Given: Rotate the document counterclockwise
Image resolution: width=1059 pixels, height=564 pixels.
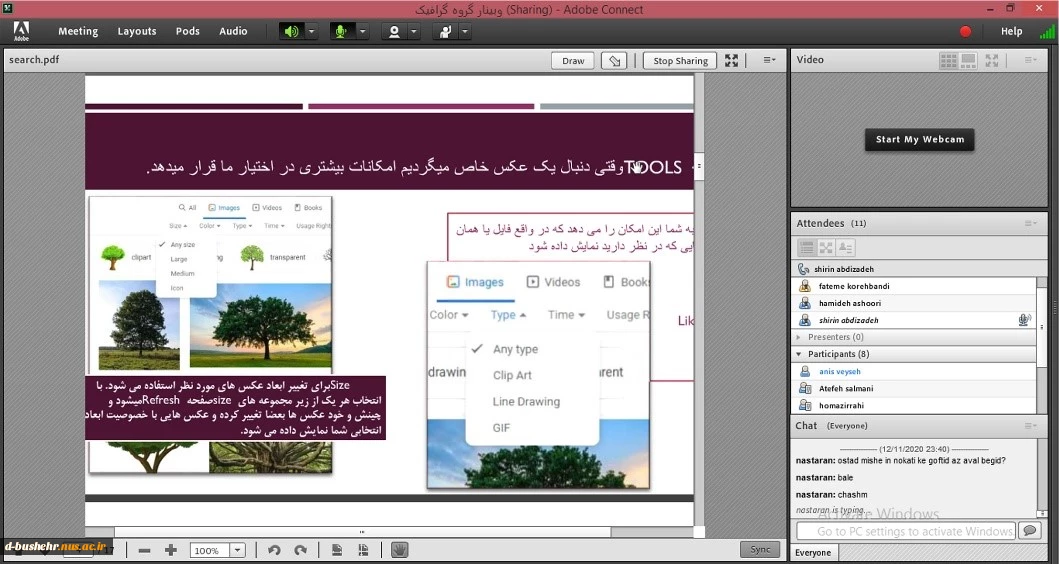Looking at the screenshot, I should 274,550.
